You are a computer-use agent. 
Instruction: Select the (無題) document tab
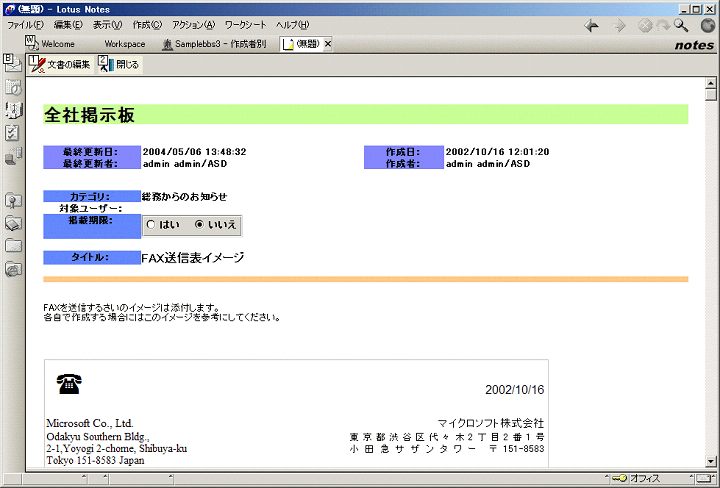pyautogui.click(x=301, y=44)
